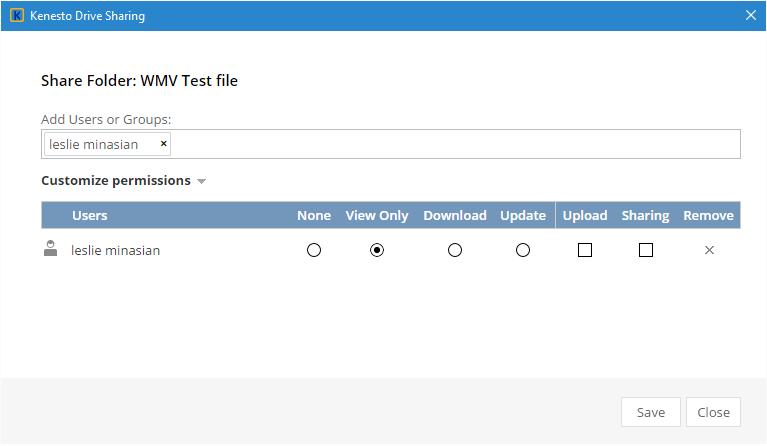Screen dimensions: 767x446
Task: Close the Kenesto Drive Sharing window
Action: pos(751,15)
